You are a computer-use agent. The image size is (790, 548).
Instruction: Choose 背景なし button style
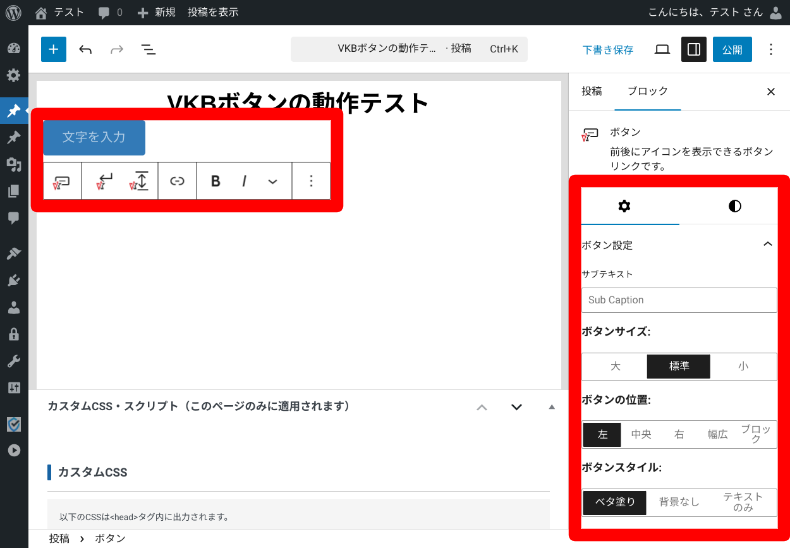(x=679, y=502)
